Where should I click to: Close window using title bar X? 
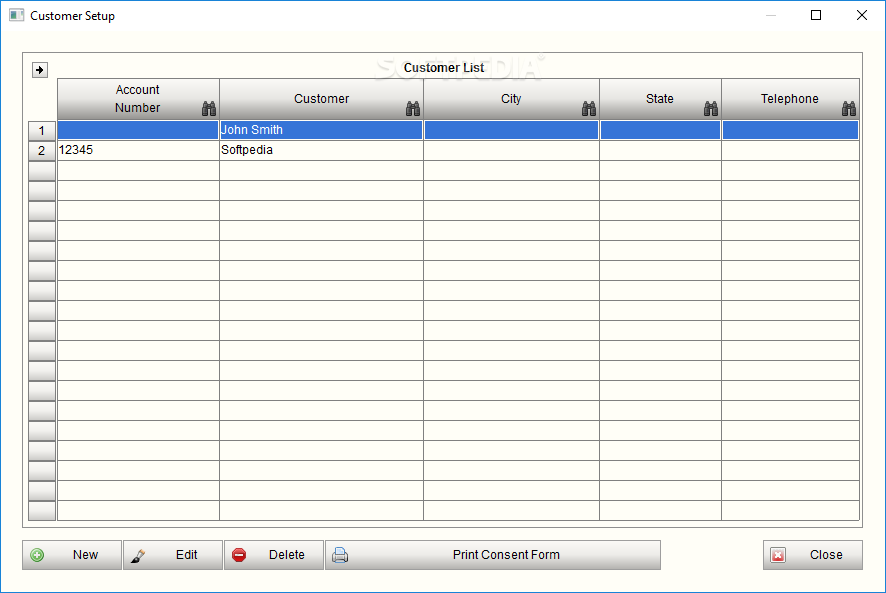(862, 15)
